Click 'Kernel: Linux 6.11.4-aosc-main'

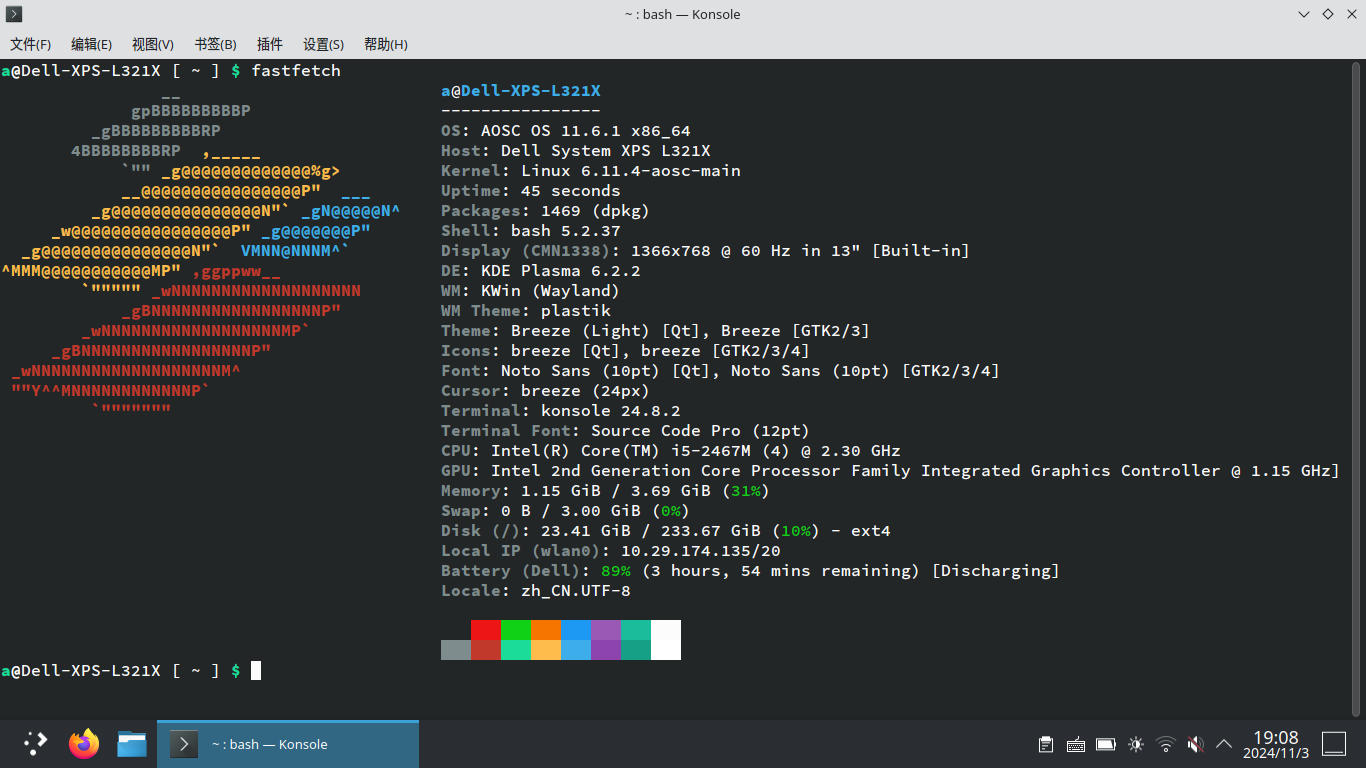591,171
